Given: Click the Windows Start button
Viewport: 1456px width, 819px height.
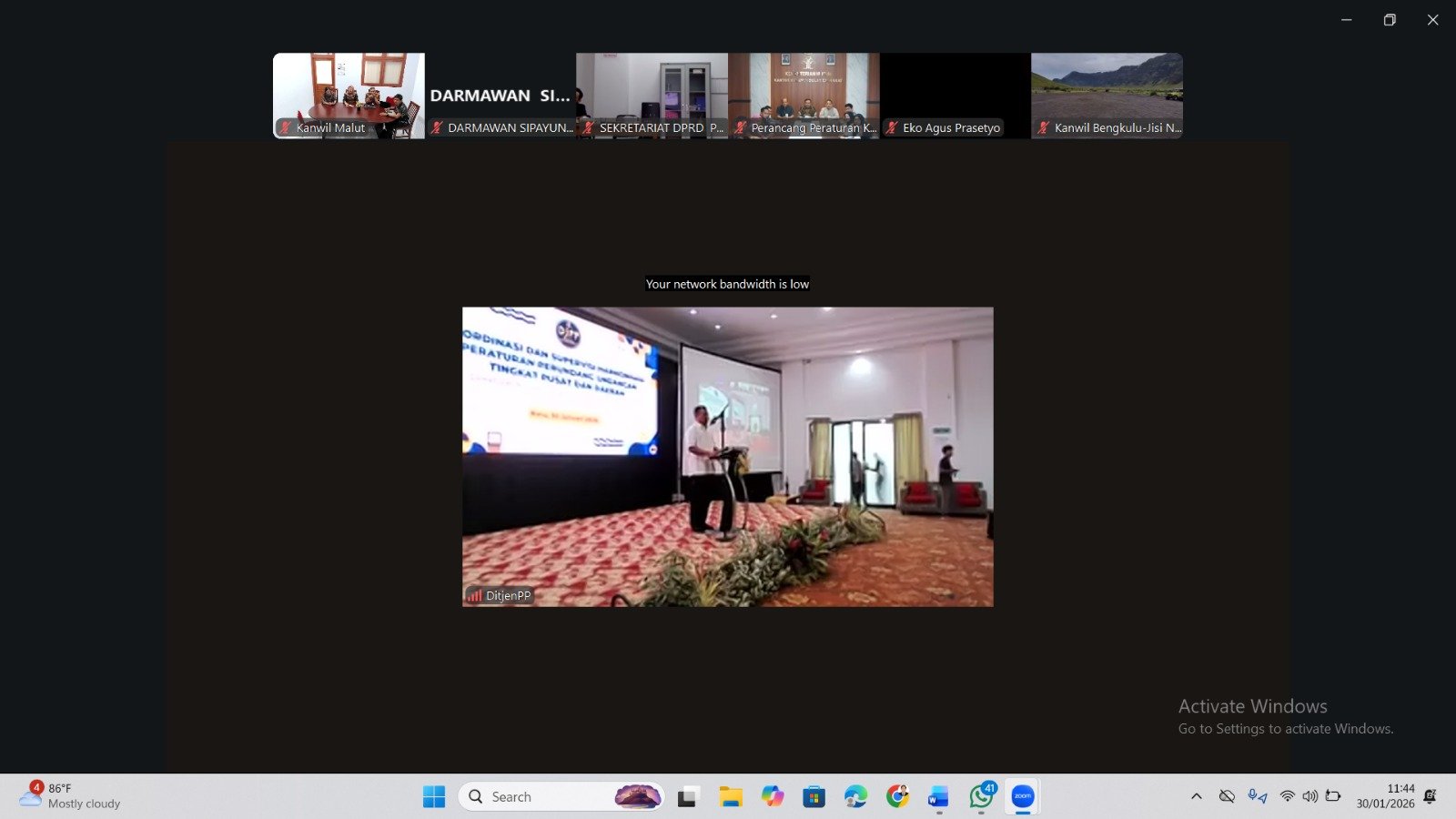Looking at the screenshot, I should [434, 796].
